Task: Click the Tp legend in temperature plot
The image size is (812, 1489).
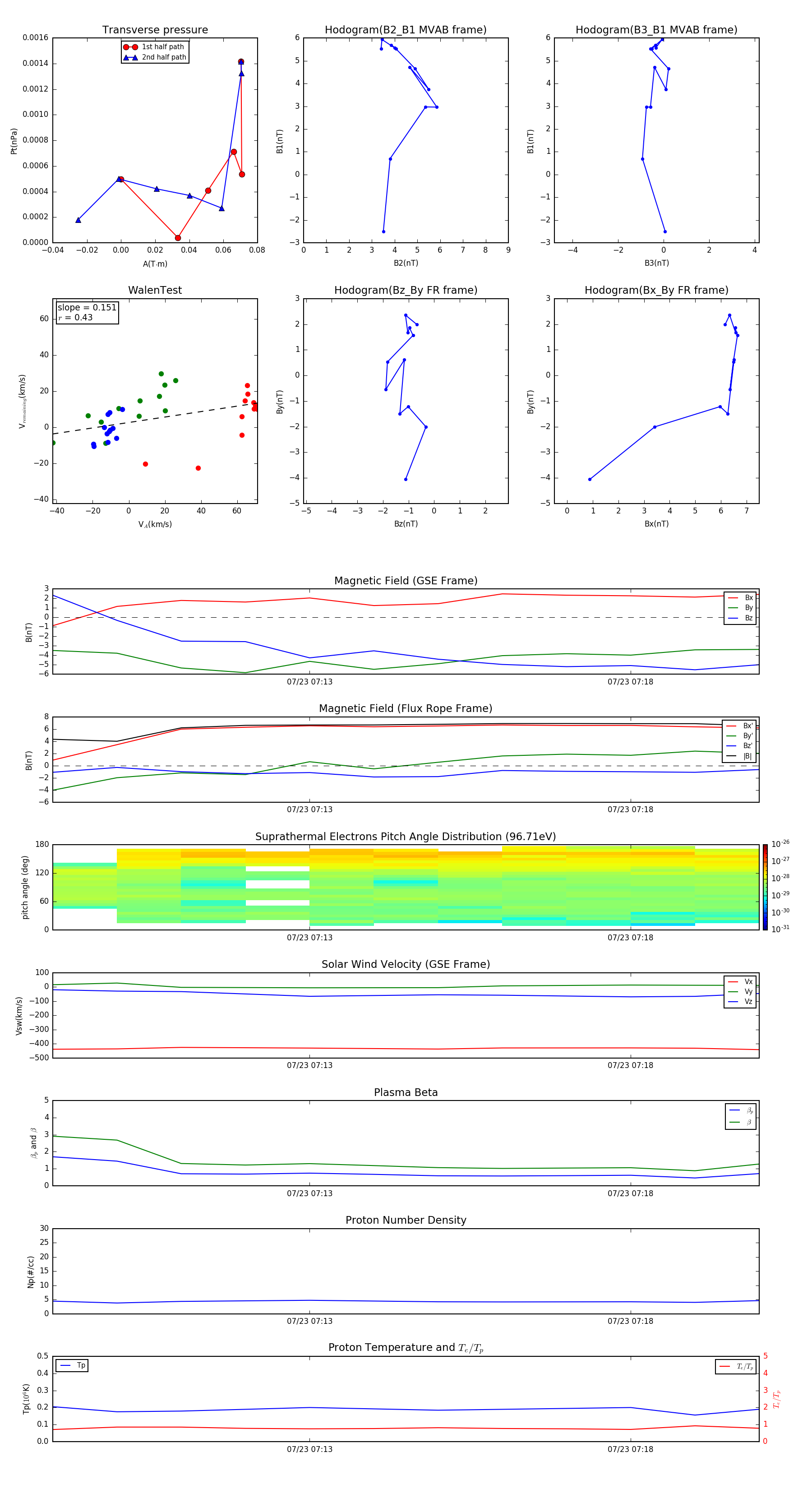Action: [x=72, y=1365]
